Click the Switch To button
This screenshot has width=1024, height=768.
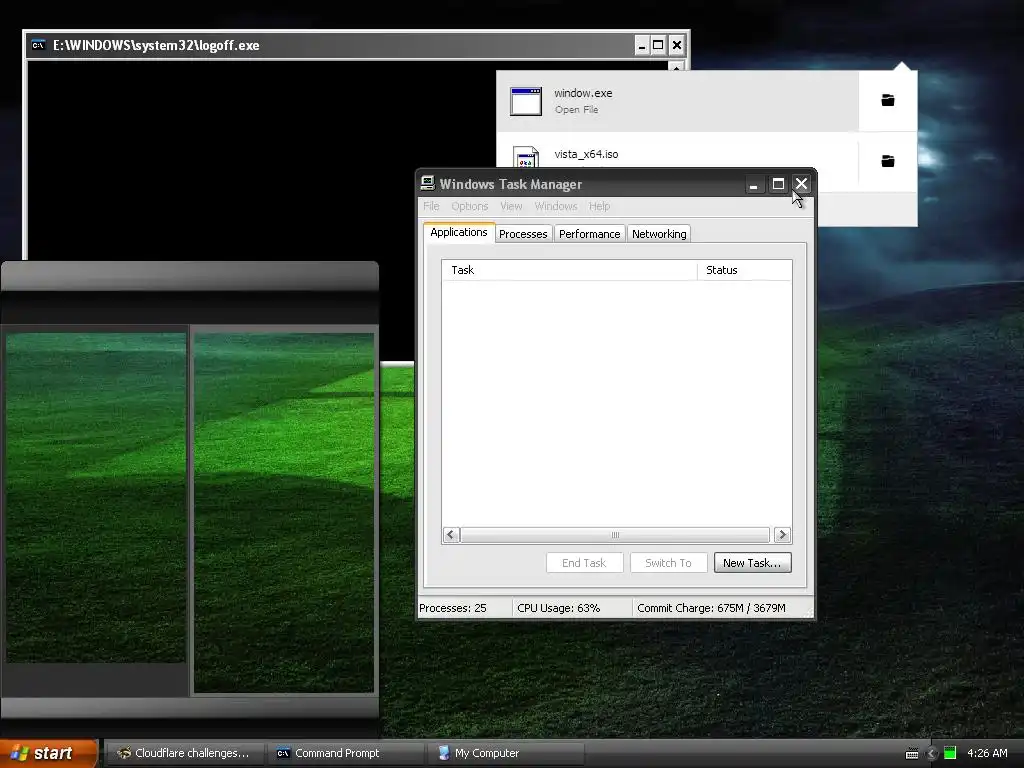coord(668,563)
